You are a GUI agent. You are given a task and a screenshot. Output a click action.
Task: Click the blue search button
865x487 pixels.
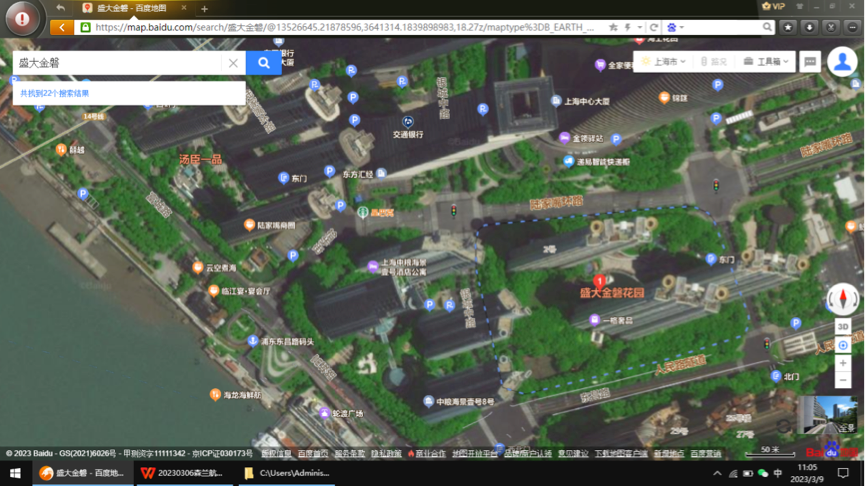coord(263,63)
